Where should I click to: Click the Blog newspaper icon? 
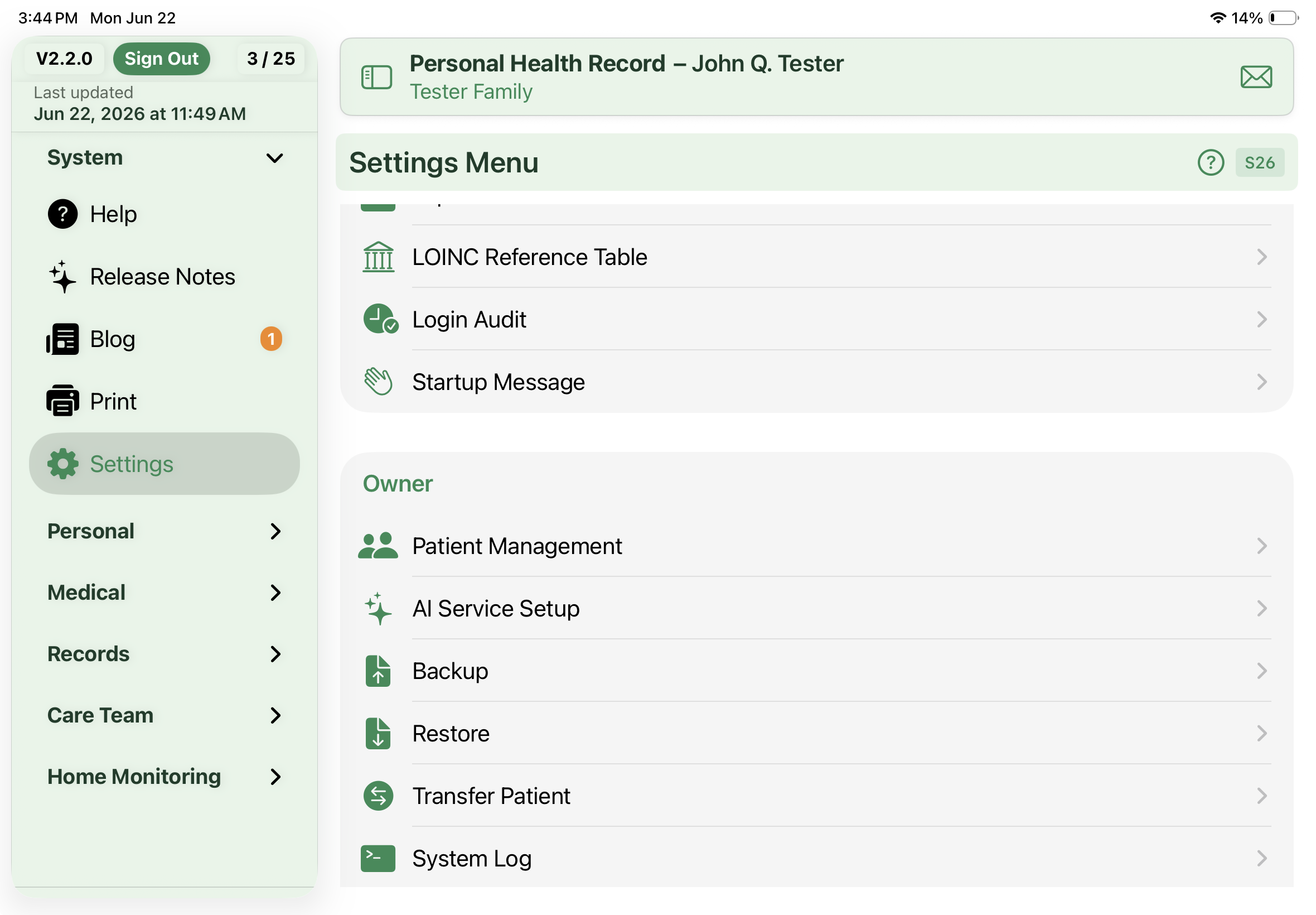(62, 339)
